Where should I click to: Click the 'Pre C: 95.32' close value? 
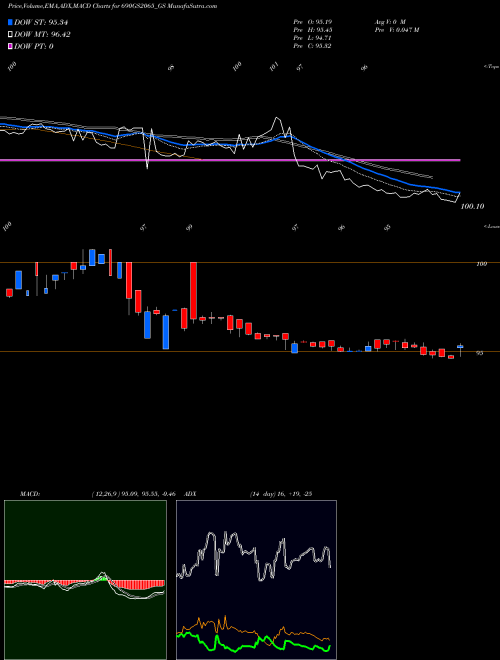click(x=312, y=46)
